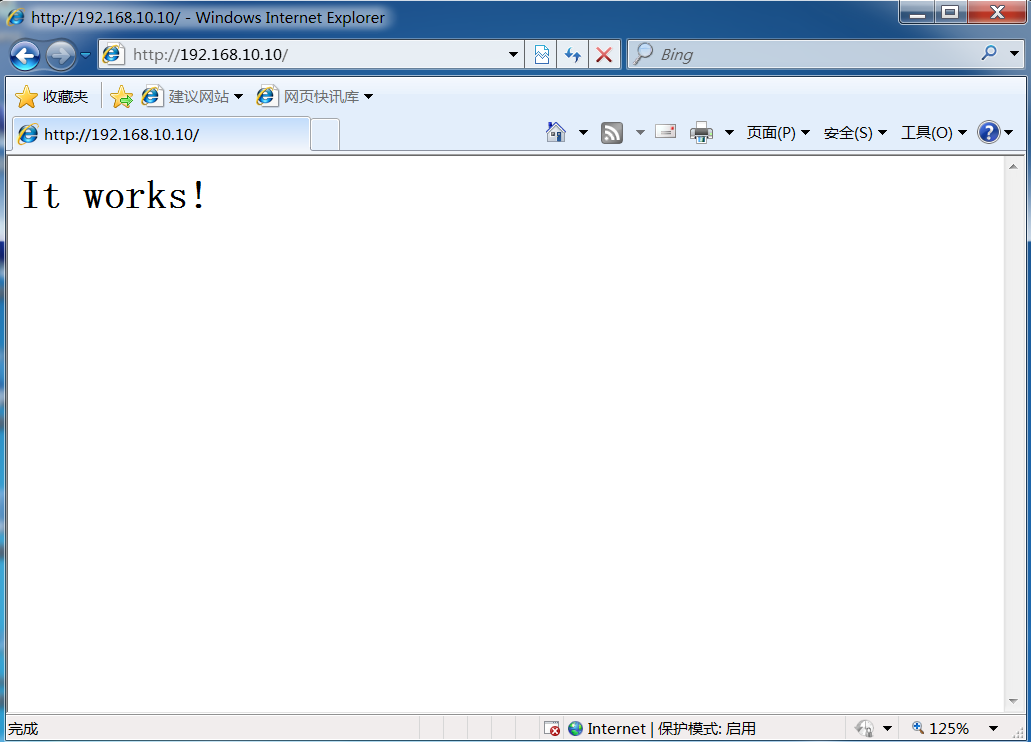Click the Home page icon
Image resolution: width=1031 pixels, height=742 pixels.
coord(556,132)
